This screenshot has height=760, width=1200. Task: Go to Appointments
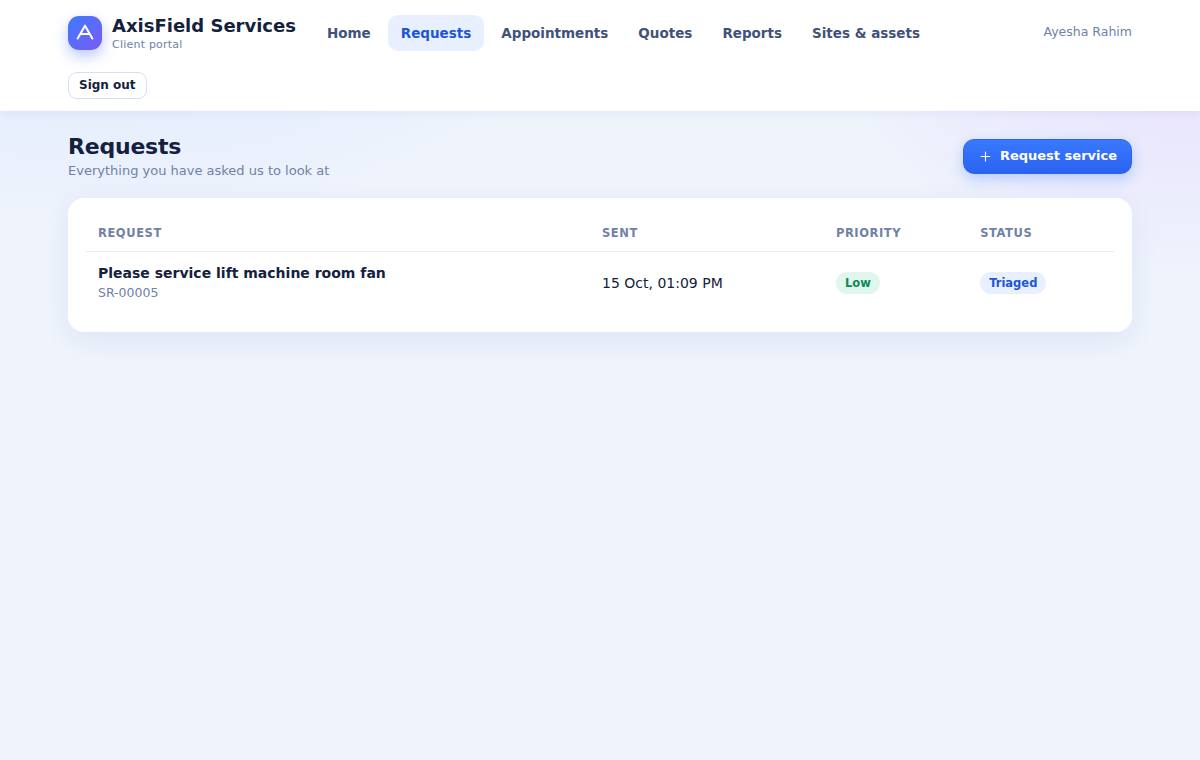pyautogui.click(x=555, y=33)
